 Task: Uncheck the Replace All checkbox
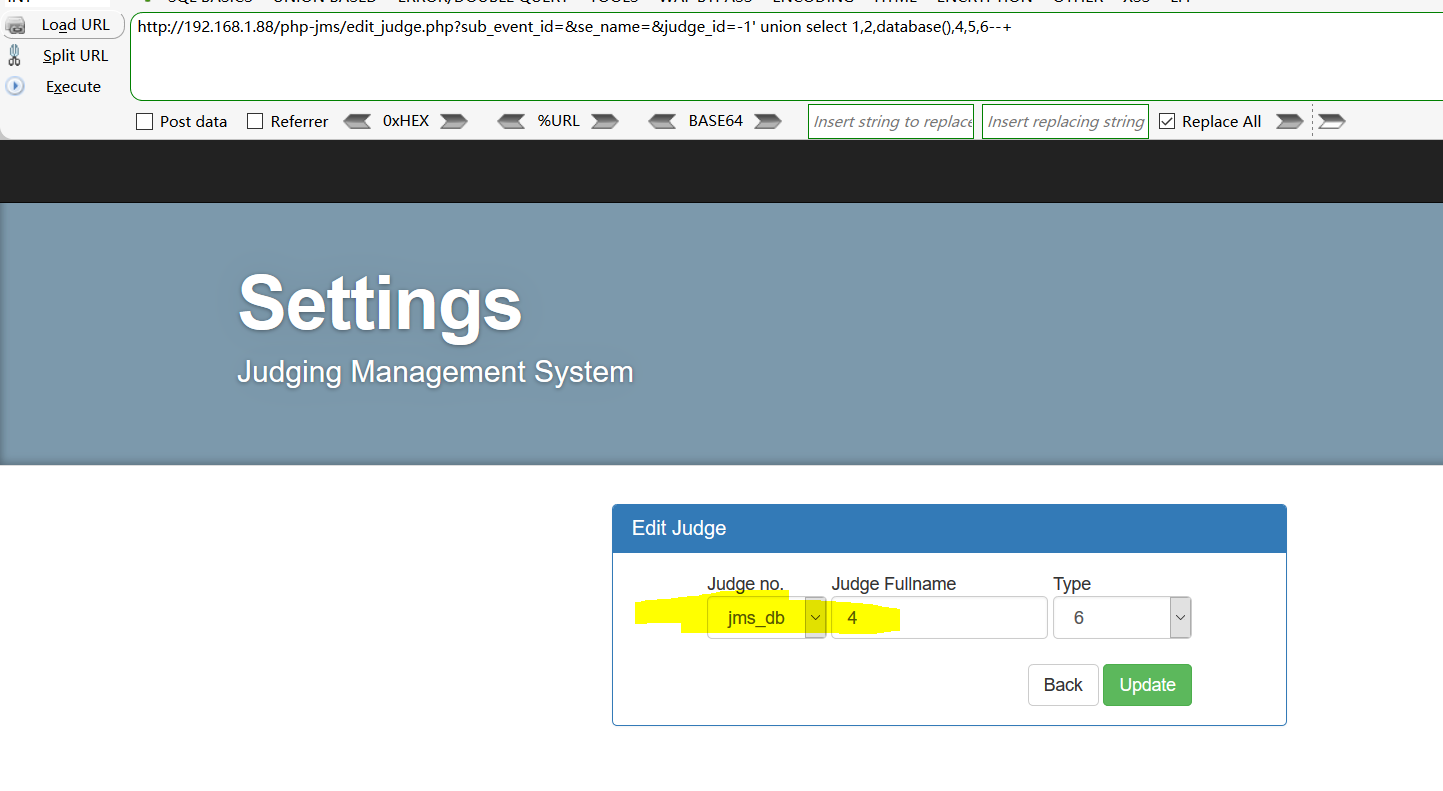pyautogui.click(x=1167, y=121)
